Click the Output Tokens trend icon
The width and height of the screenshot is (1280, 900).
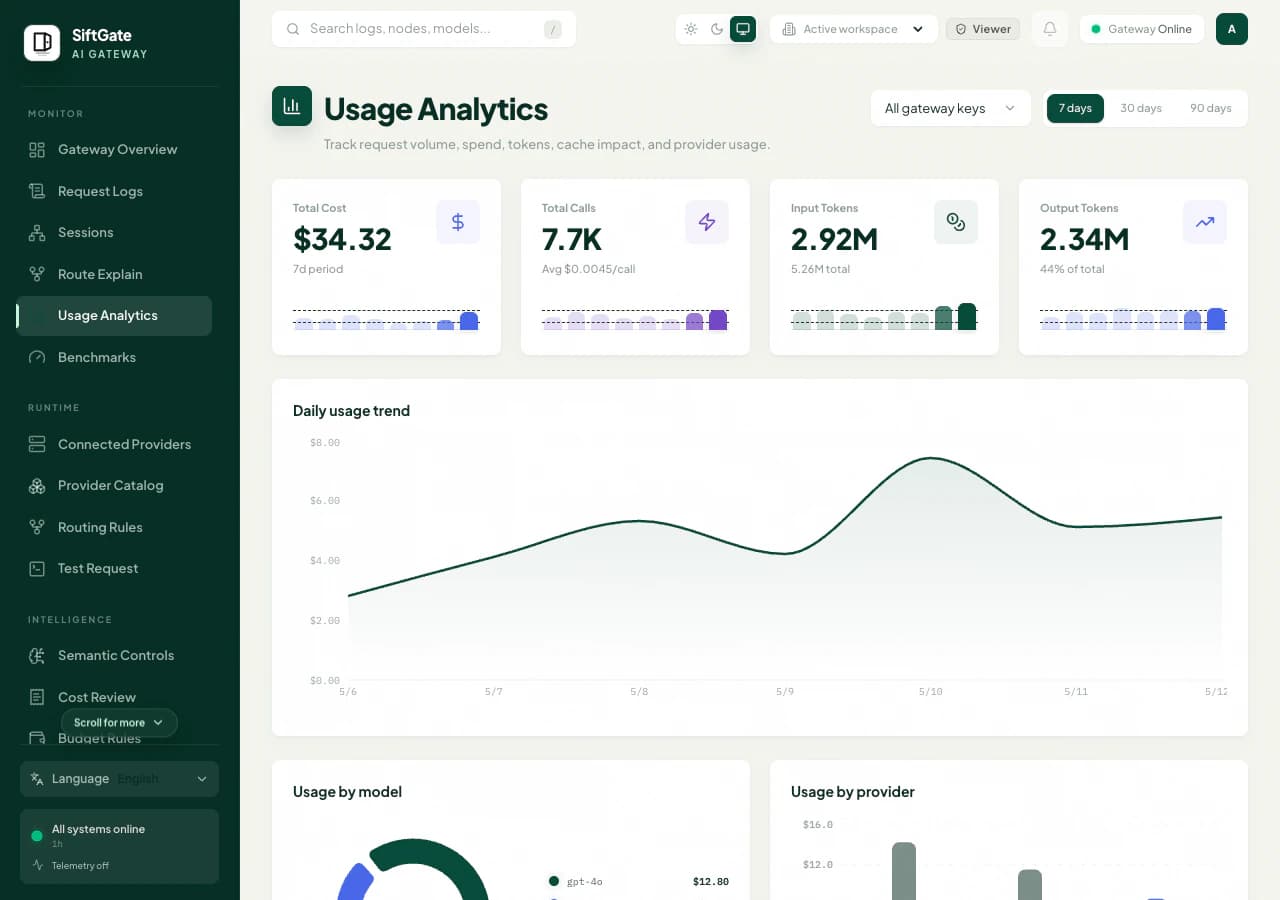pos(1205,222)
